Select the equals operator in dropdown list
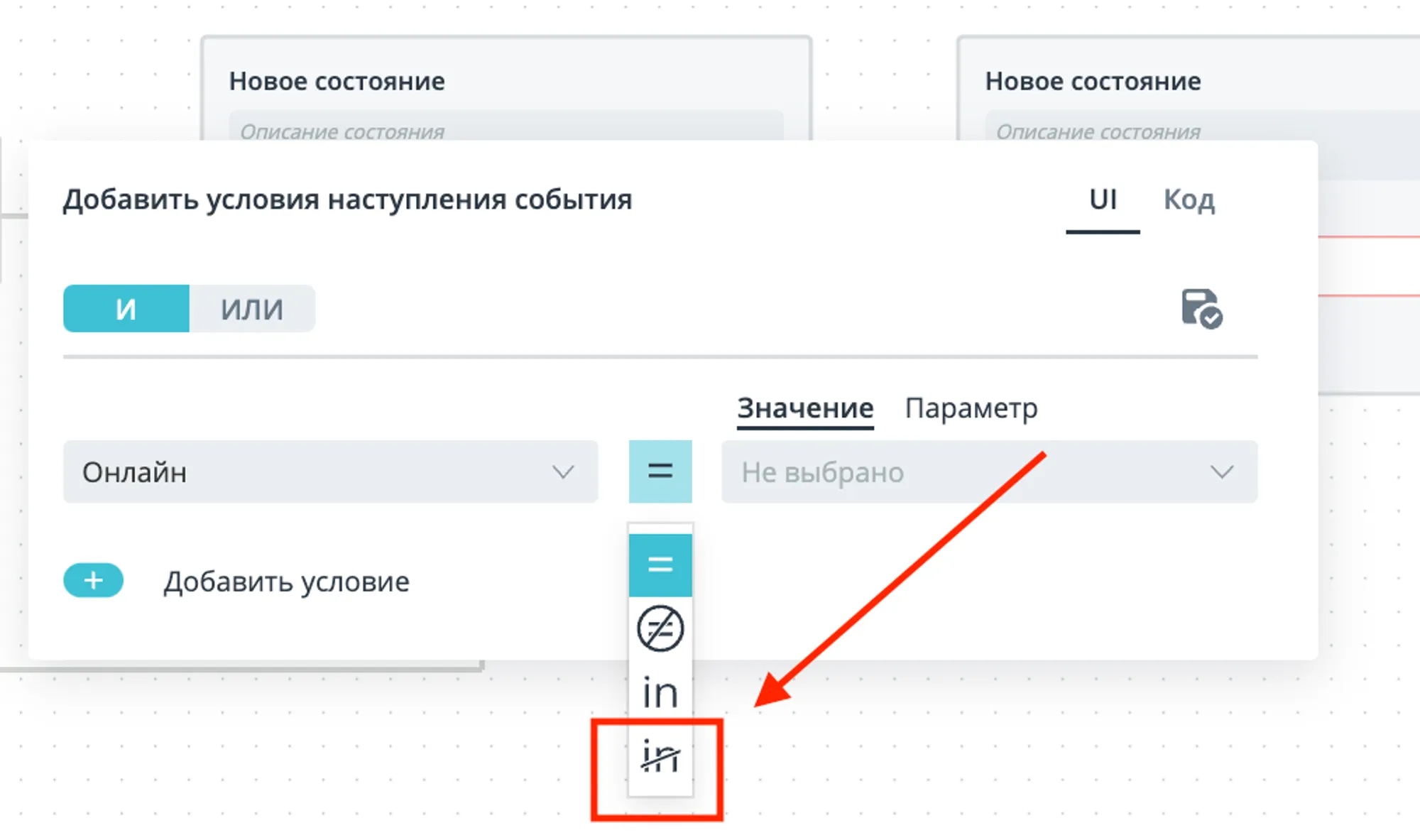This screenshot has height=840, width=1420. 660,564
